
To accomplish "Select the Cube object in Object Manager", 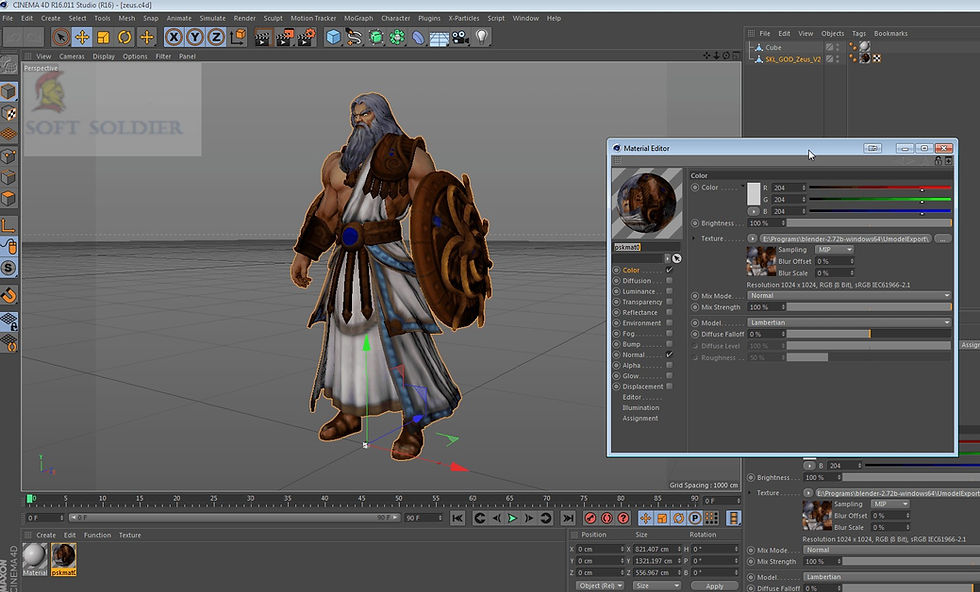I will pos(773,48).
